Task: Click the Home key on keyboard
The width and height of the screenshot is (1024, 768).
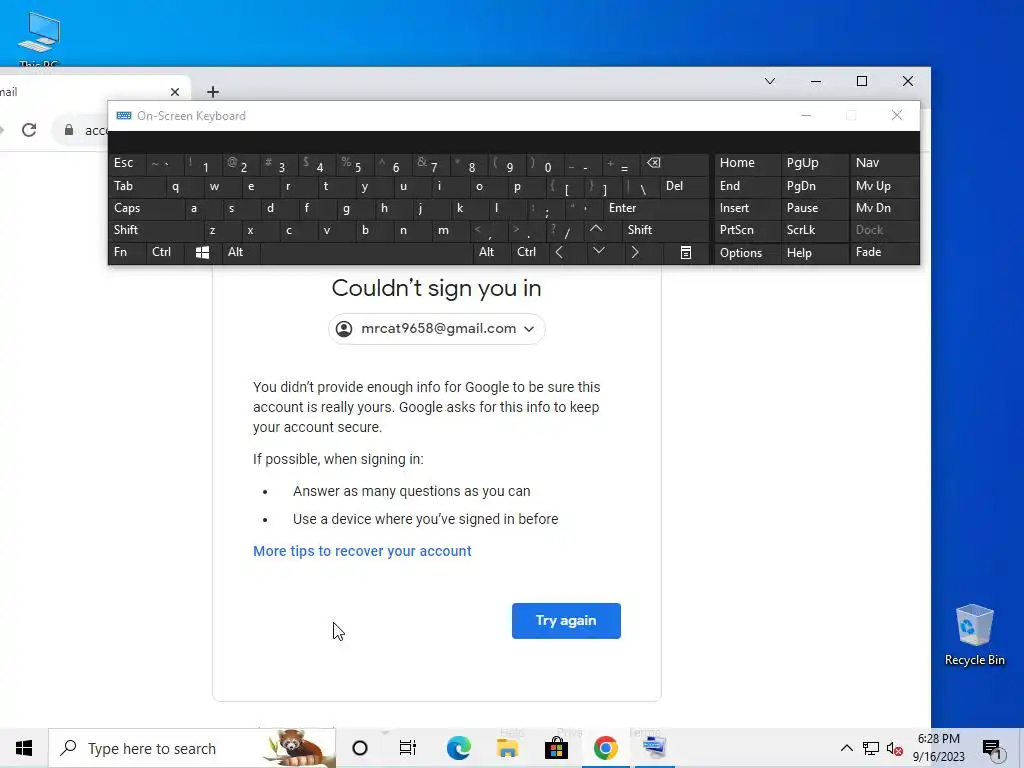Action: 747,163
